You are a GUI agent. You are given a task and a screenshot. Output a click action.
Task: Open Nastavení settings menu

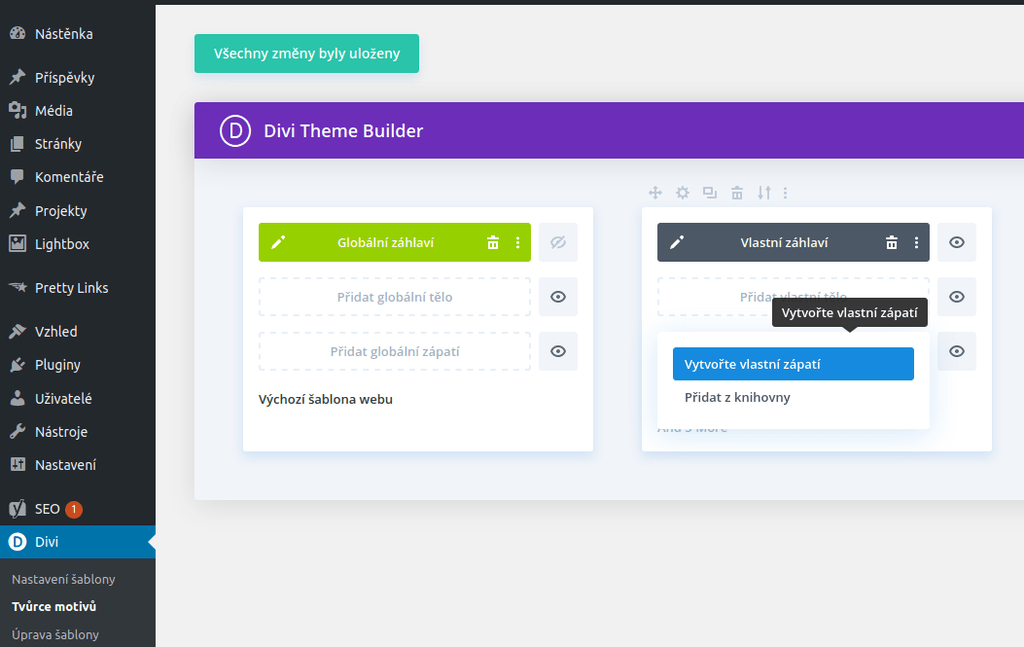[65, 466]
